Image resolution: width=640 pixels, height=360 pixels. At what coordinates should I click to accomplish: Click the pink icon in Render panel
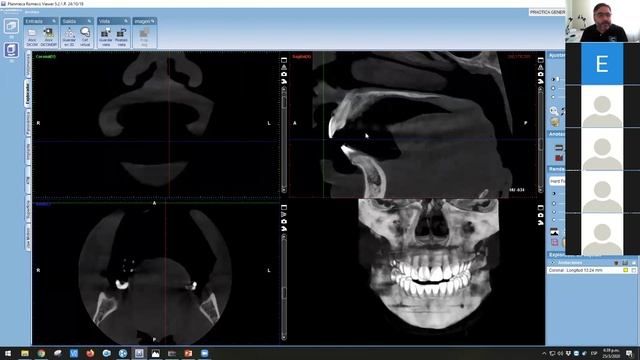[555, 242]
